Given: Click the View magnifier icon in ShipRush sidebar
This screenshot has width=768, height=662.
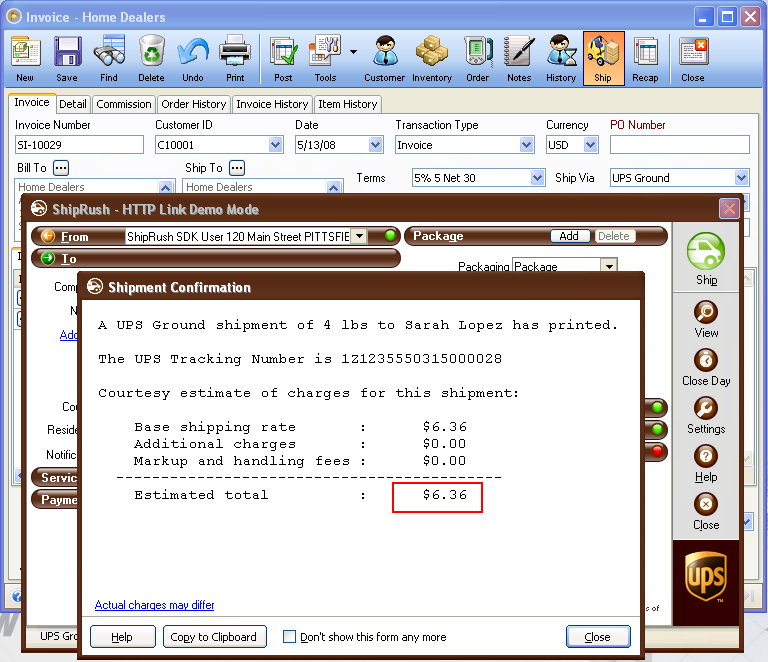Looking at the screenshot, I should 706,312.
